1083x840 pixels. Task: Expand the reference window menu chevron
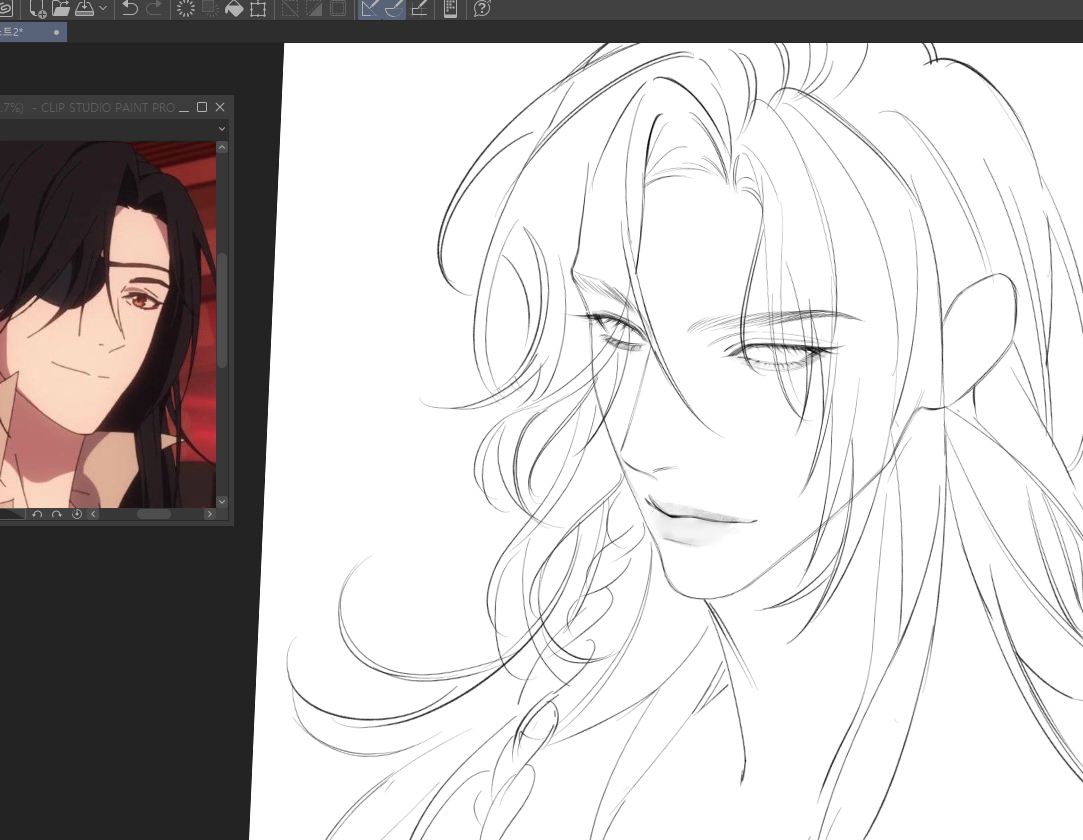221,129
